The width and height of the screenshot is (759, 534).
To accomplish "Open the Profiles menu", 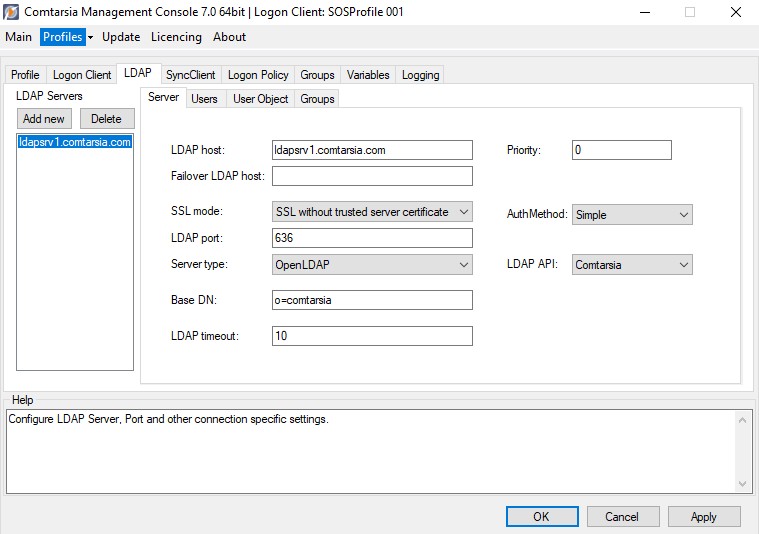I will pos(62,37).
